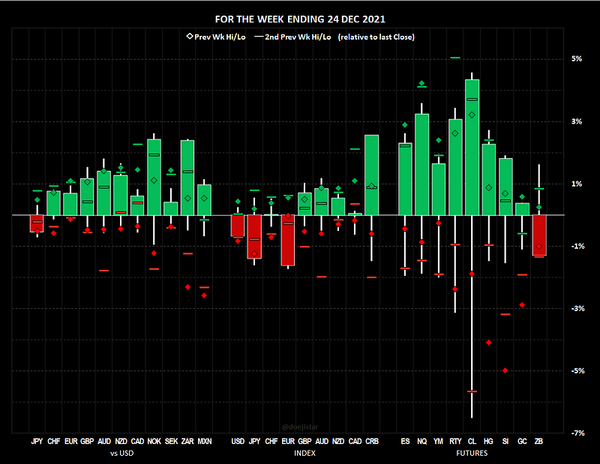The image size is (600, 464).
Task: Click the 'INDEX' group label
Action: click(305, 451)
